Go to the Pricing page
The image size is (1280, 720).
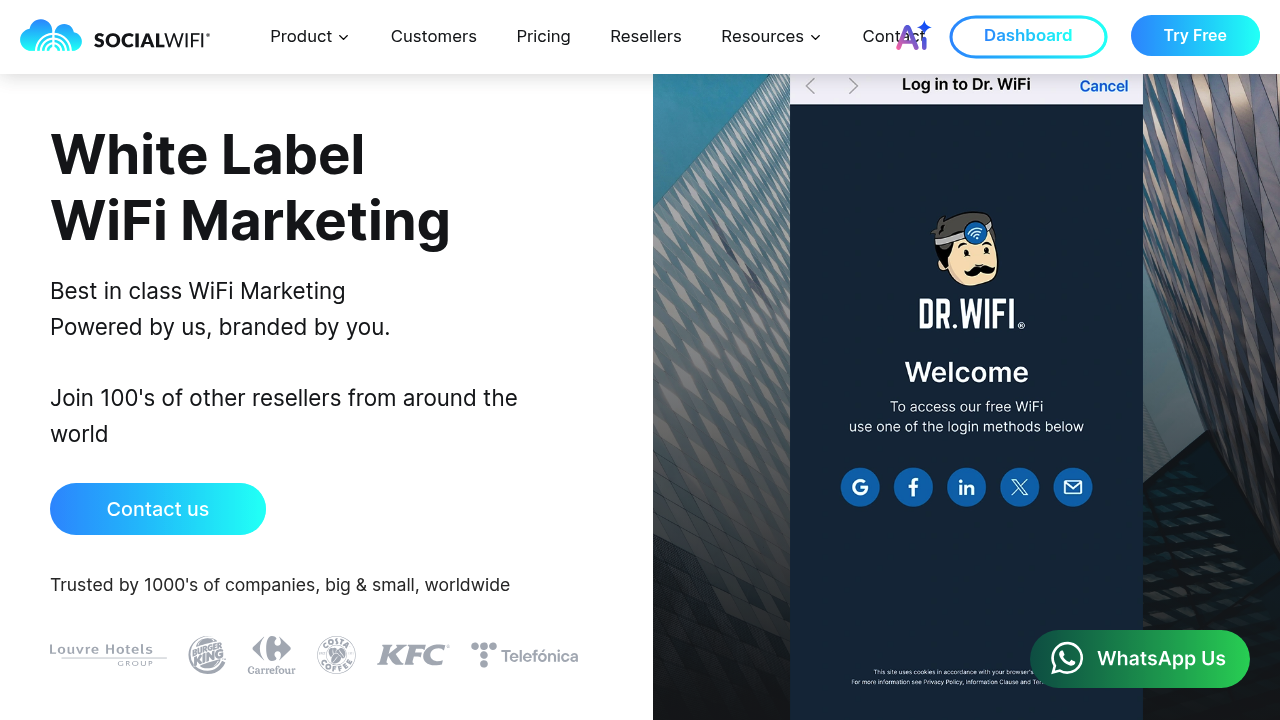[543, 37]
